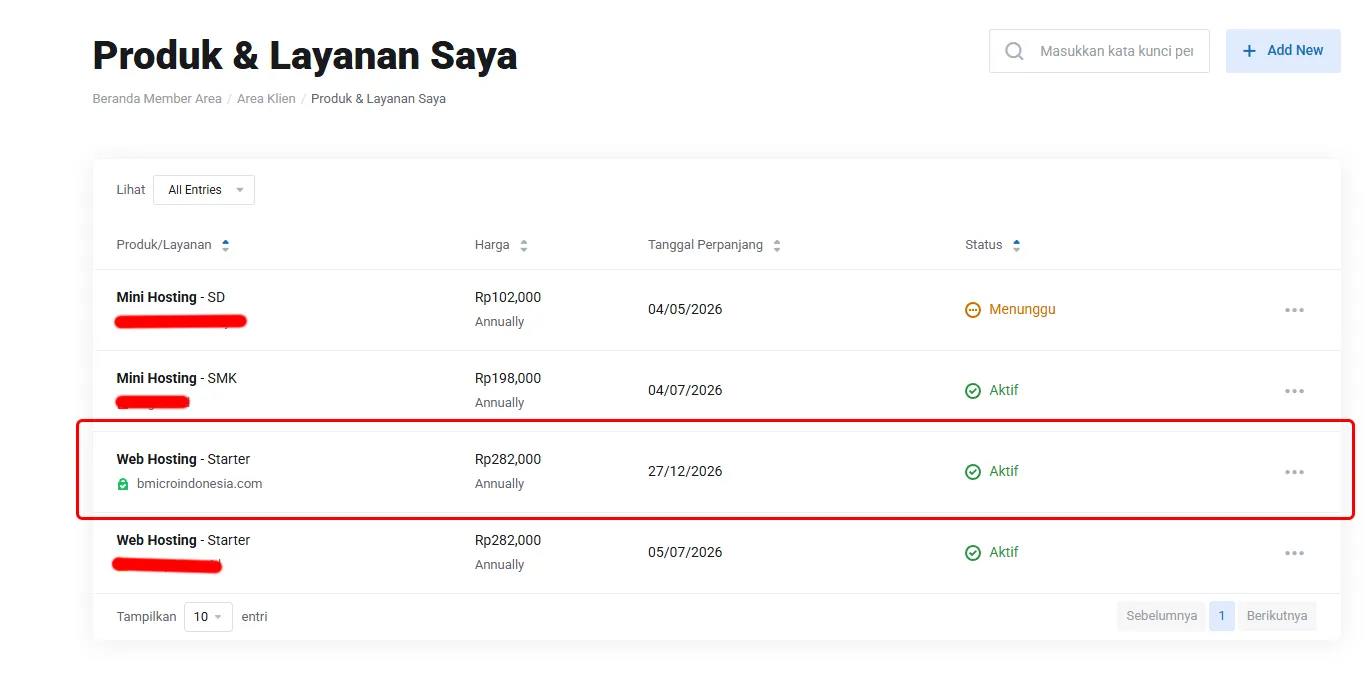
Task: Select pagination page 1
Action: click(x=1222, y=616)
